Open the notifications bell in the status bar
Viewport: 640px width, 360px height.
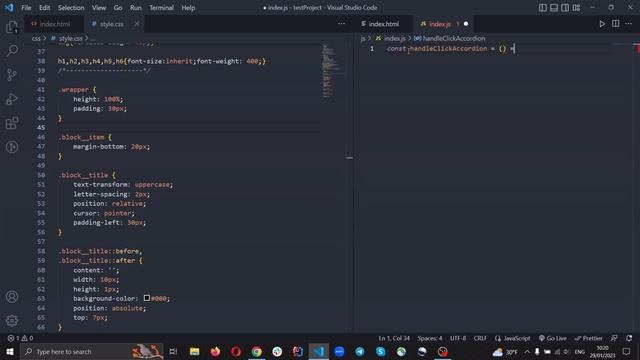(x=629, y=338)
